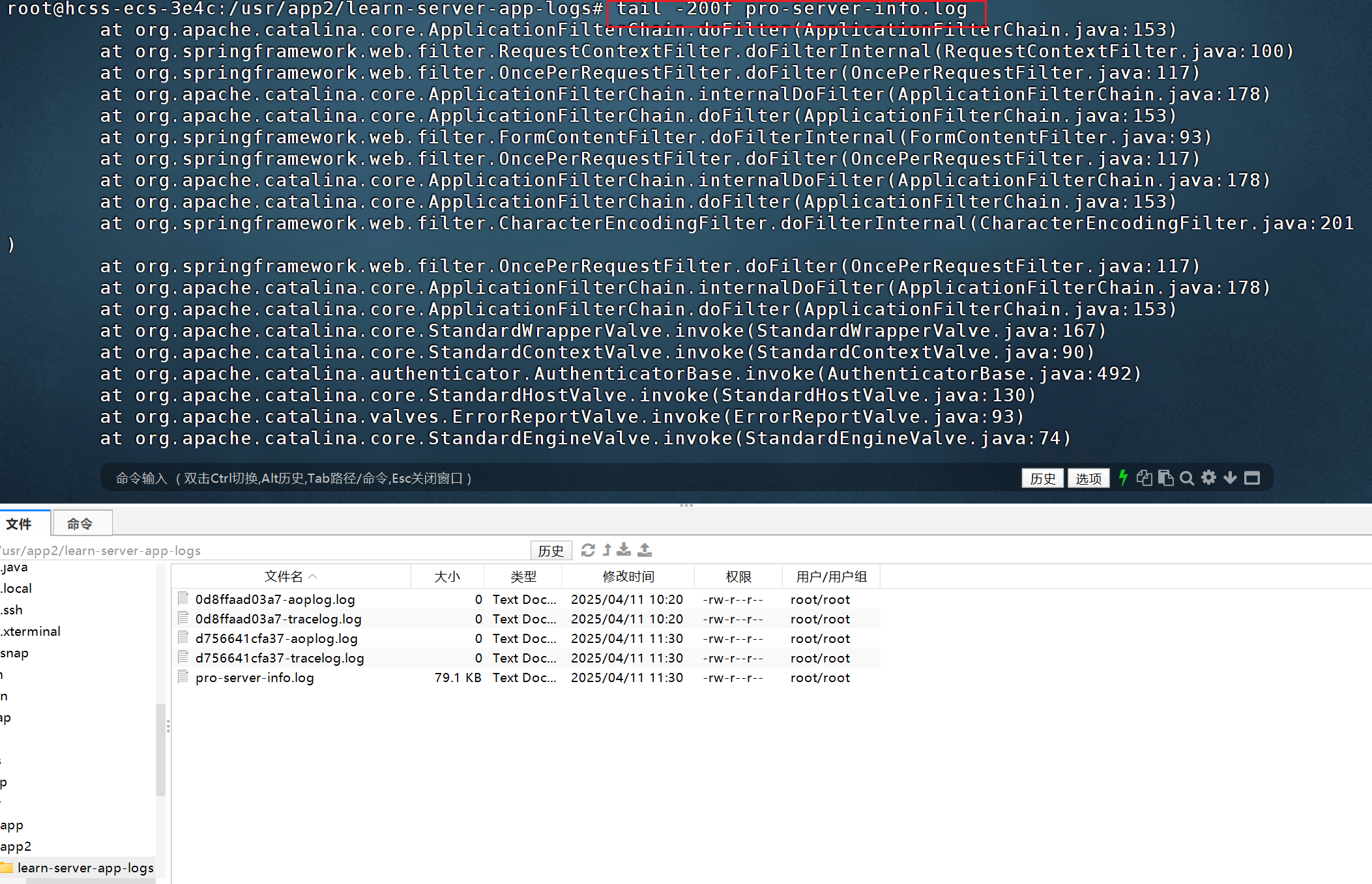Click the paste icon in command bar
Viewport: 1372px width, 884px height.
coord(1165,478)
